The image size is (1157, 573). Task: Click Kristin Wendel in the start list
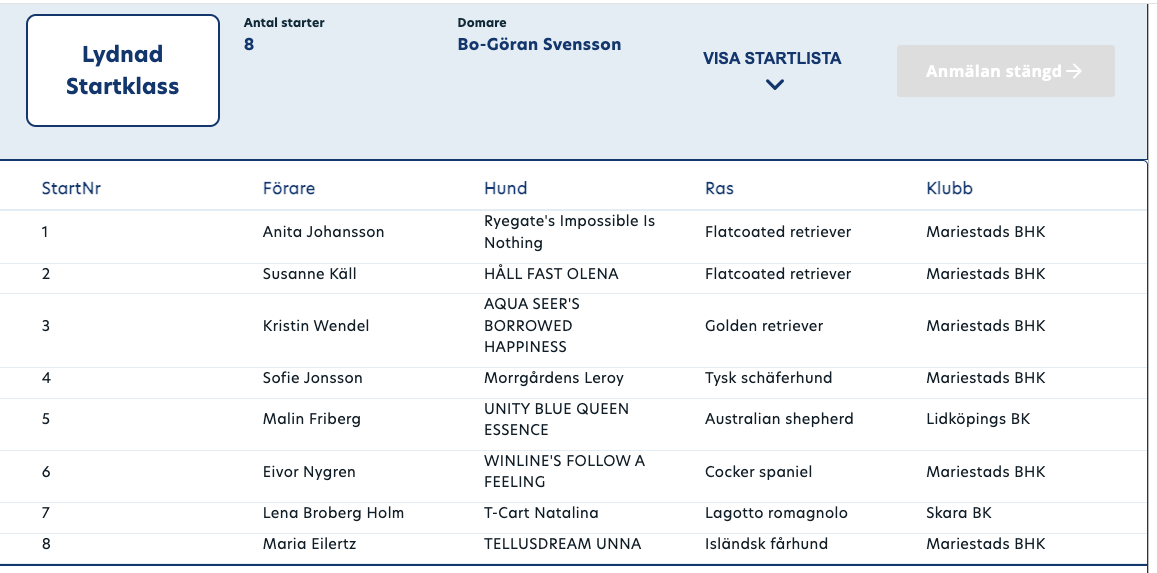coord(316,326)
